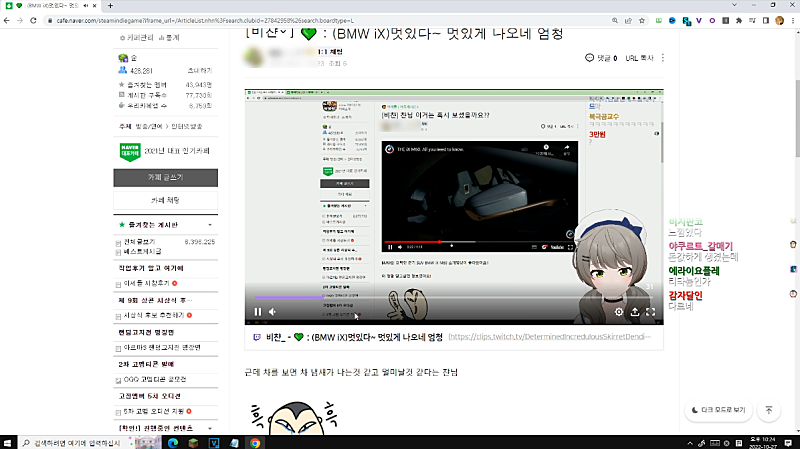Click the address bar URL
The image size is (800, 449).
(205, 20)
